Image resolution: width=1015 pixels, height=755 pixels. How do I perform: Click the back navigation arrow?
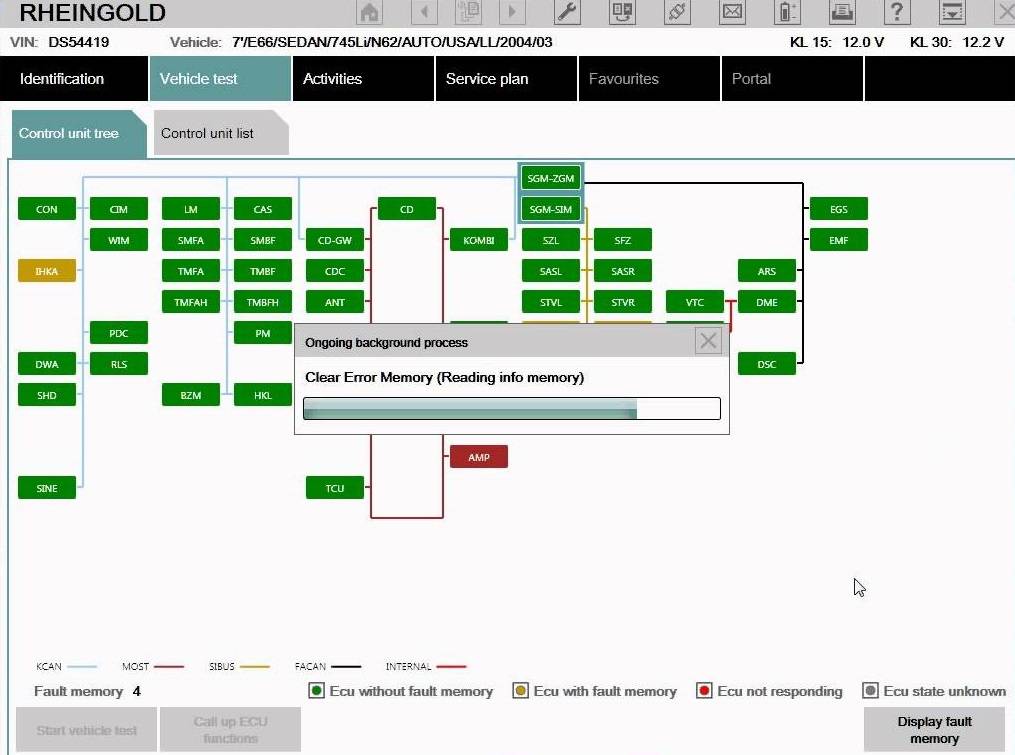click(x=425, y=12)
